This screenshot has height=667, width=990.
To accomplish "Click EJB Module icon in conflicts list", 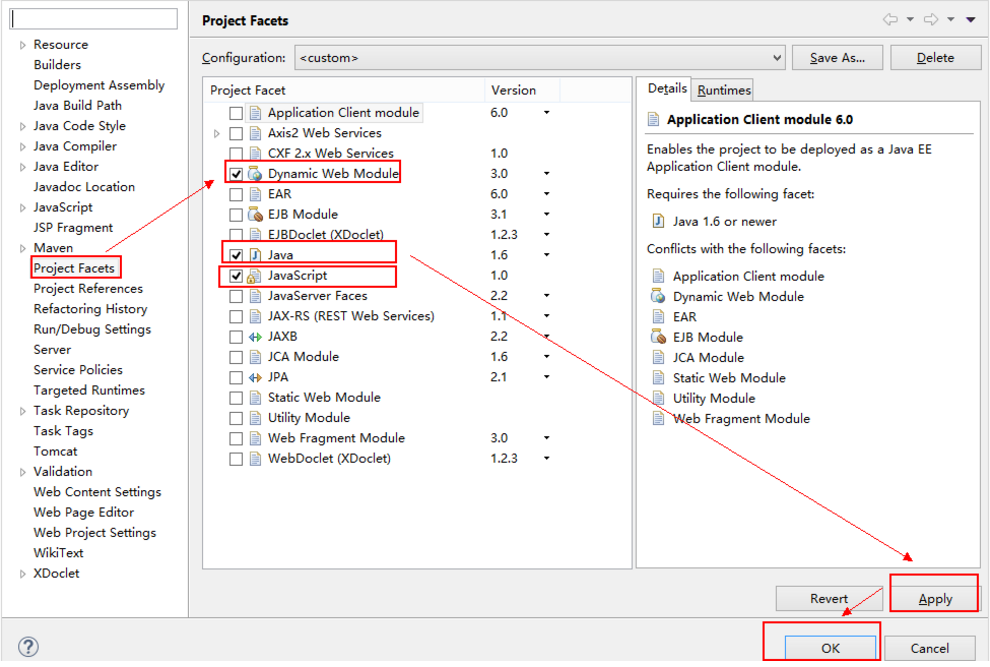I will pos(658,337).
